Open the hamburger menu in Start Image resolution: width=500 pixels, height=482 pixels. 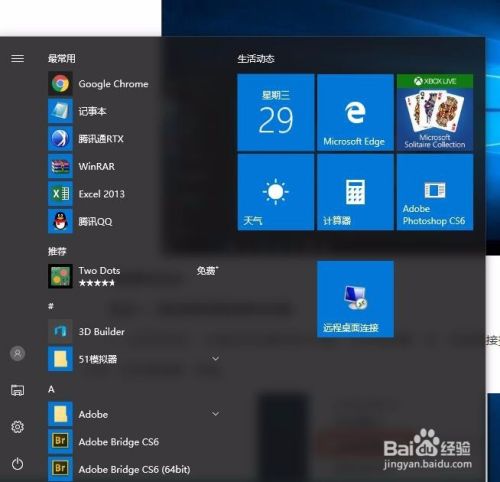pyautogui.click(x=17, y=59)
